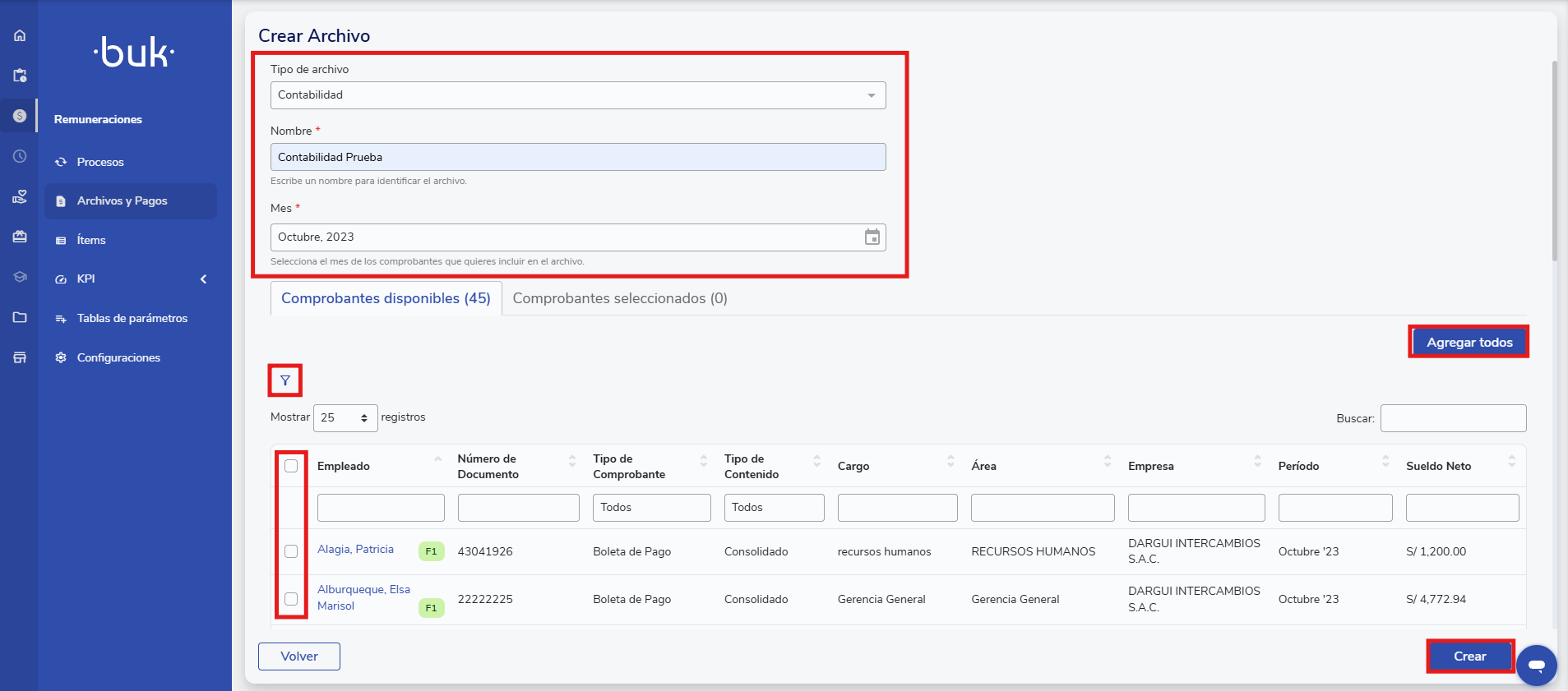Expand the KPI menu chevron
Image resolution: width=1568 pixels, height=691 pixels.
[x=203, y=279]
